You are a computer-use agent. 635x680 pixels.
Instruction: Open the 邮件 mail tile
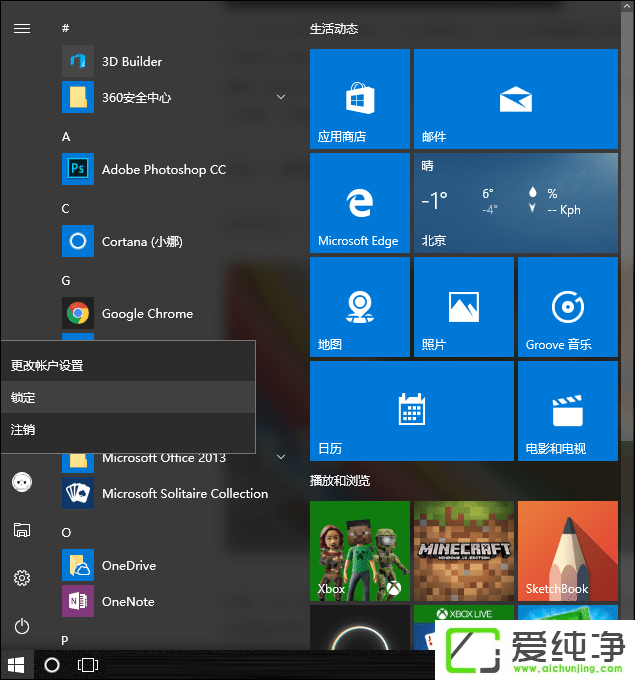pos(516,99)
